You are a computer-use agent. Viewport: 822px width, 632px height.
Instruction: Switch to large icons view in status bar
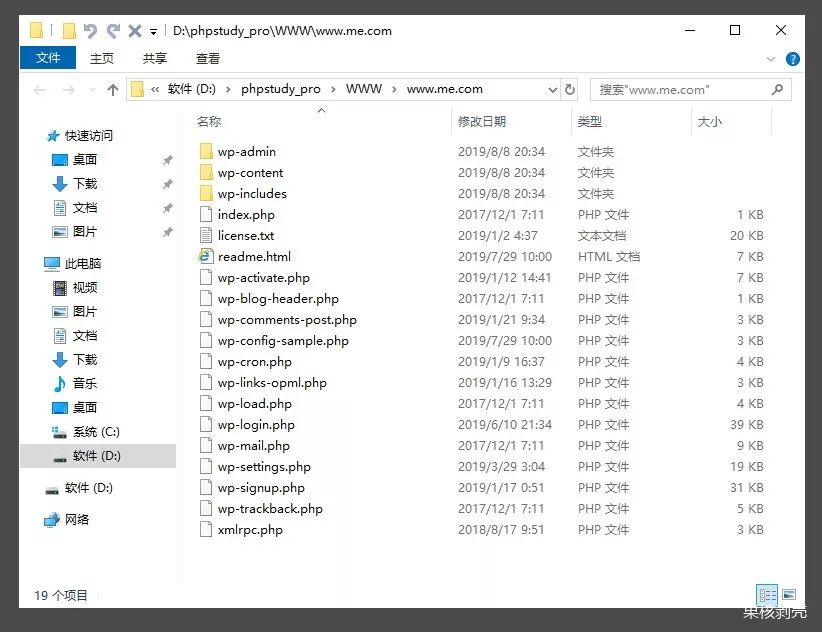(x=788, y=594)
